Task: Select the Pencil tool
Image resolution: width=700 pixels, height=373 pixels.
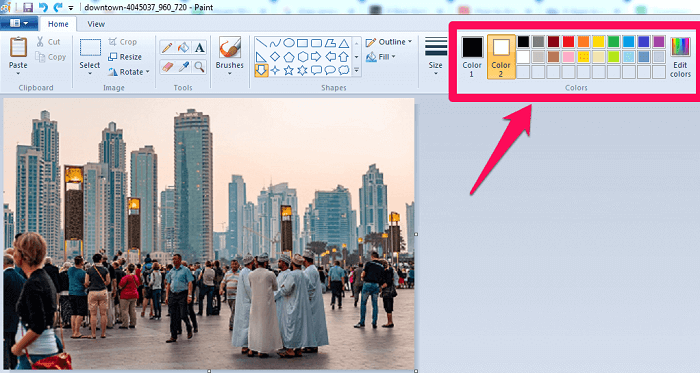Action: tap(168, 47)
